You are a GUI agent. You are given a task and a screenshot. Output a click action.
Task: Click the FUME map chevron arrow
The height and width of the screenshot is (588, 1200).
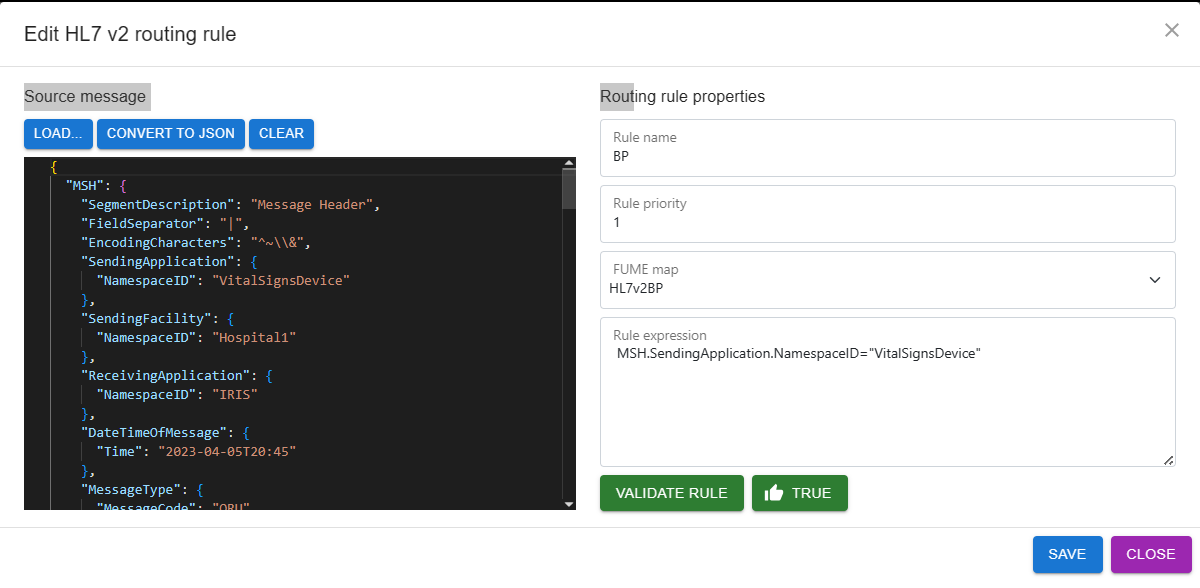(1154, 280)
